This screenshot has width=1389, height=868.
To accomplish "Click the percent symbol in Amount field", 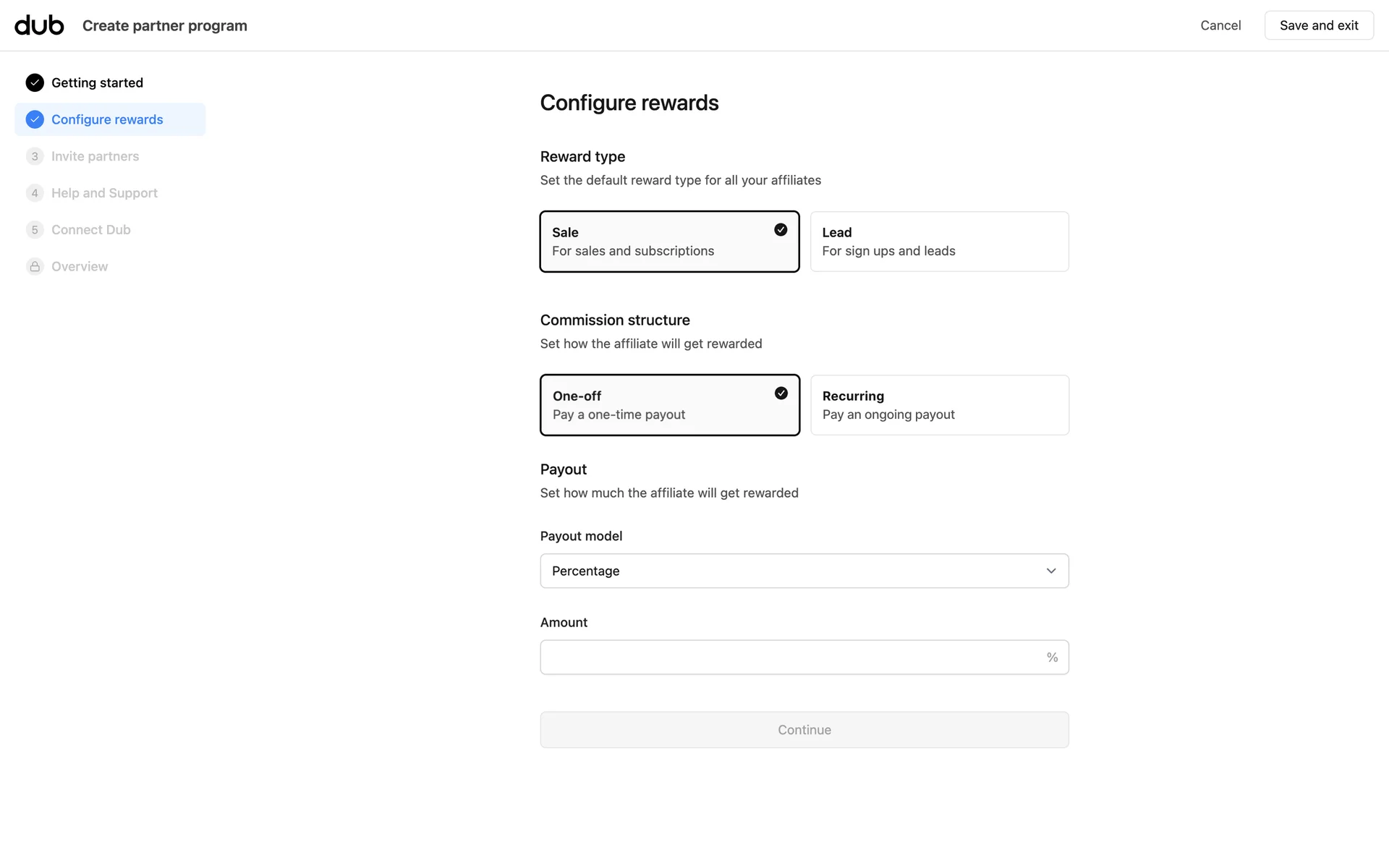I will click(1052, 658).
